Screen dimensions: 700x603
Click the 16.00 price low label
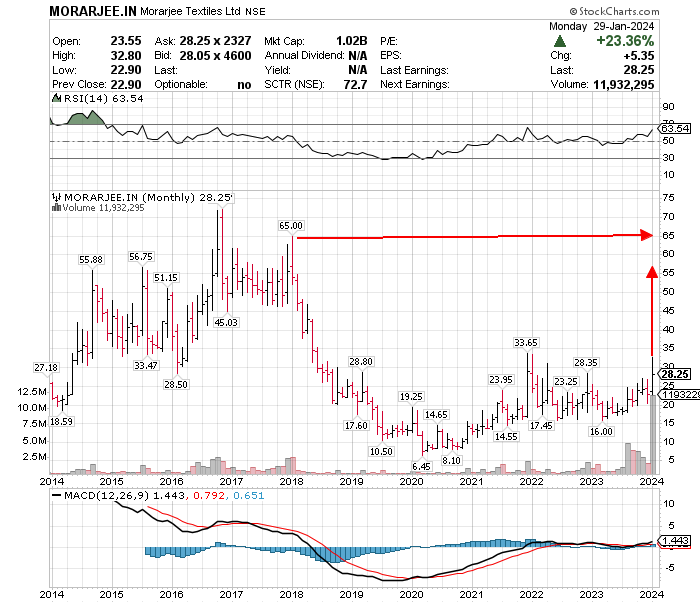coord(601,431)
